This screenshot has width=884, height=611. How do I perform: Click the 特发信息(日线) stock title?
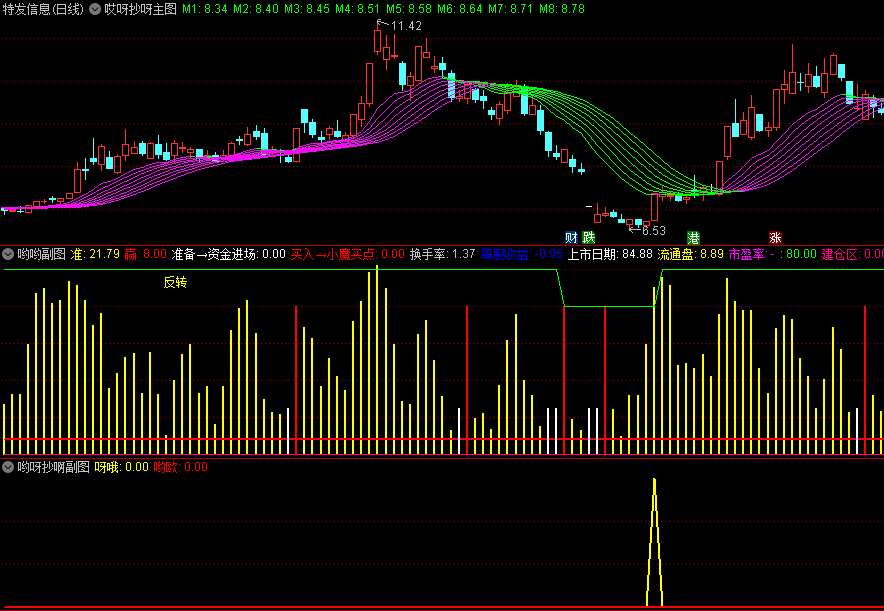pyautogui.click(x=43, y=9)
